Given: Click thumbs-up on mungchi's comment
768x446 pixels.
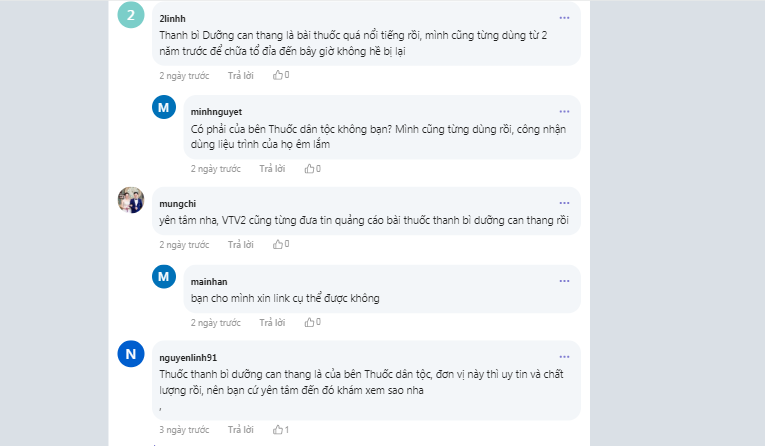Looking at the screenshot, I should (278, 244).
